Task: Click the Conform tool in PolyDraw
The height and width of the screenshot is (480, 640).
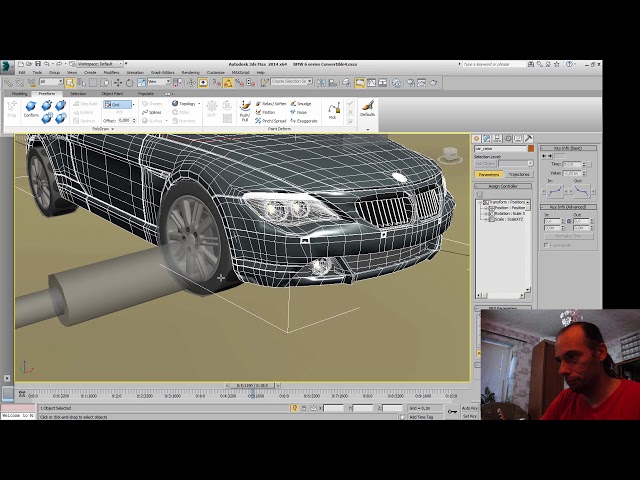Action: pos(31,109)
